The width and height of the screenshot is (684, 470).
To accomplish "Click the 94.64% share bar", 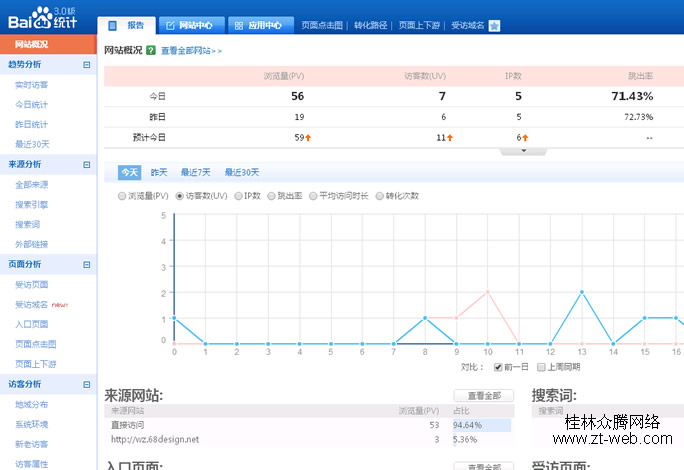I will point(482,425).
